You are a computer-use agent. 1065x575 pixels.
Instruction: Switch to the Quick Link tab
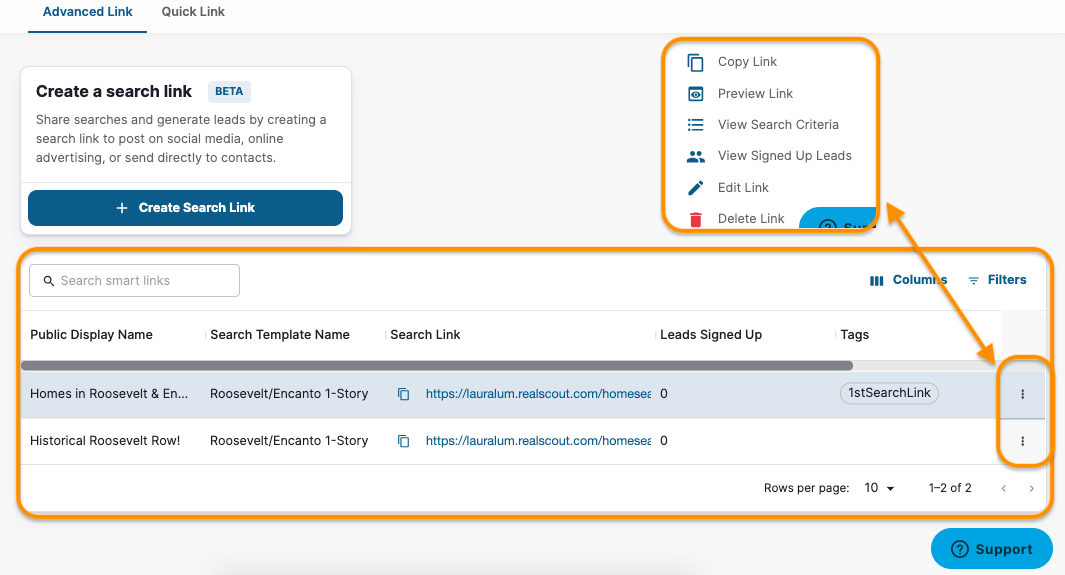(x=193, y=12)
